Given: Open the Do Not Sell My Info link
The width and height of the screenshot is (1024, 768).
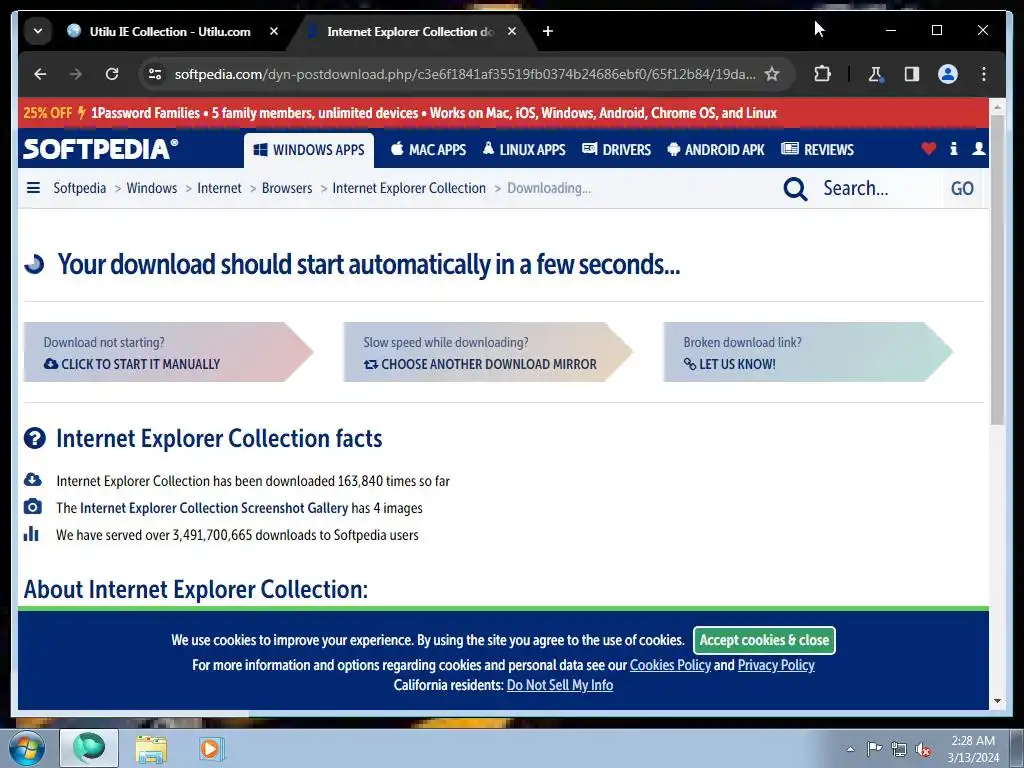Looking at the screenshot, I should [560, 685].
